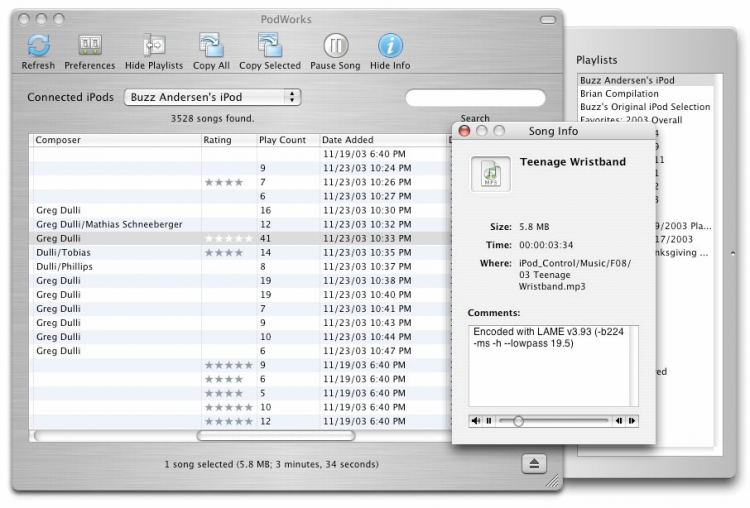Screen dimensions: 750x508
Task: Click the four-star rating in the 10:26 PM row
Action: point(224,182)
